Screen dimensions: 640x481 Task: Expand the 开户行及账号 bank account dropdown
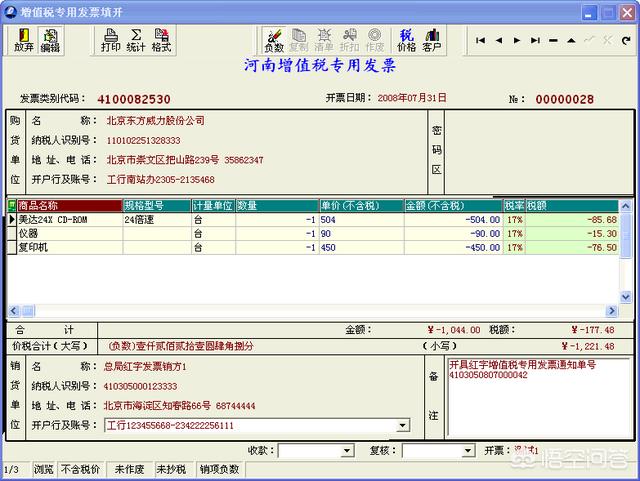403,425
